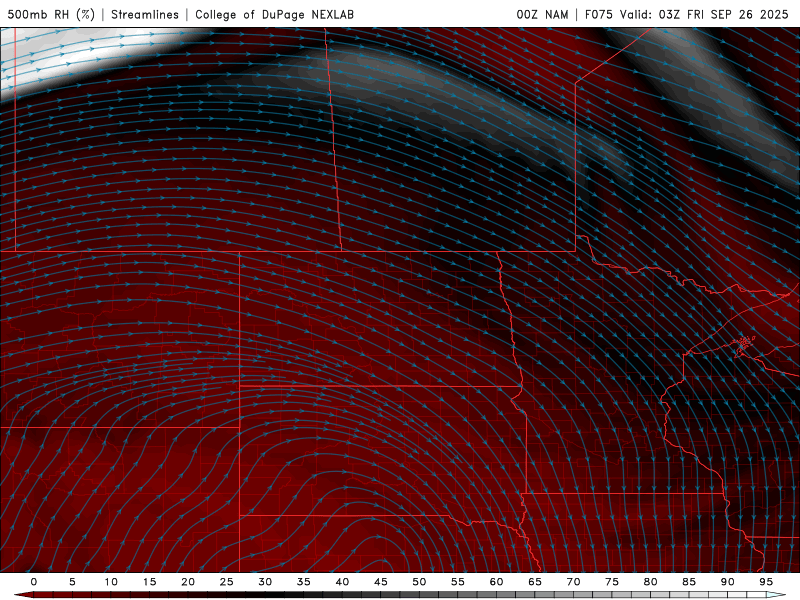Click the color scale label "0"
The image size is (800, 600).
pos(34,582)
